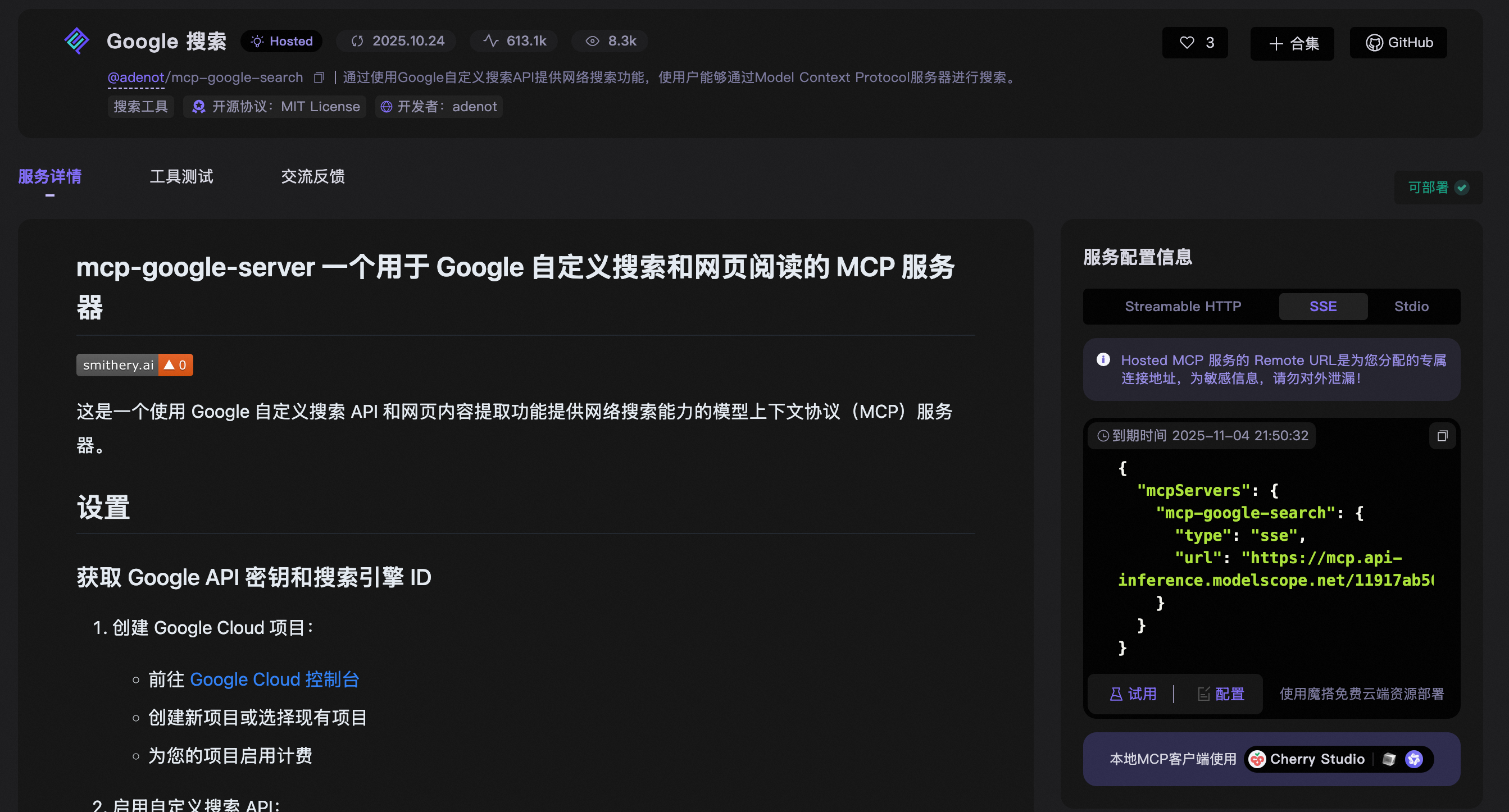Click the Cherry Studio client icon
The width and height of the screenshot is (1509, 812).
click(1257, 759)
